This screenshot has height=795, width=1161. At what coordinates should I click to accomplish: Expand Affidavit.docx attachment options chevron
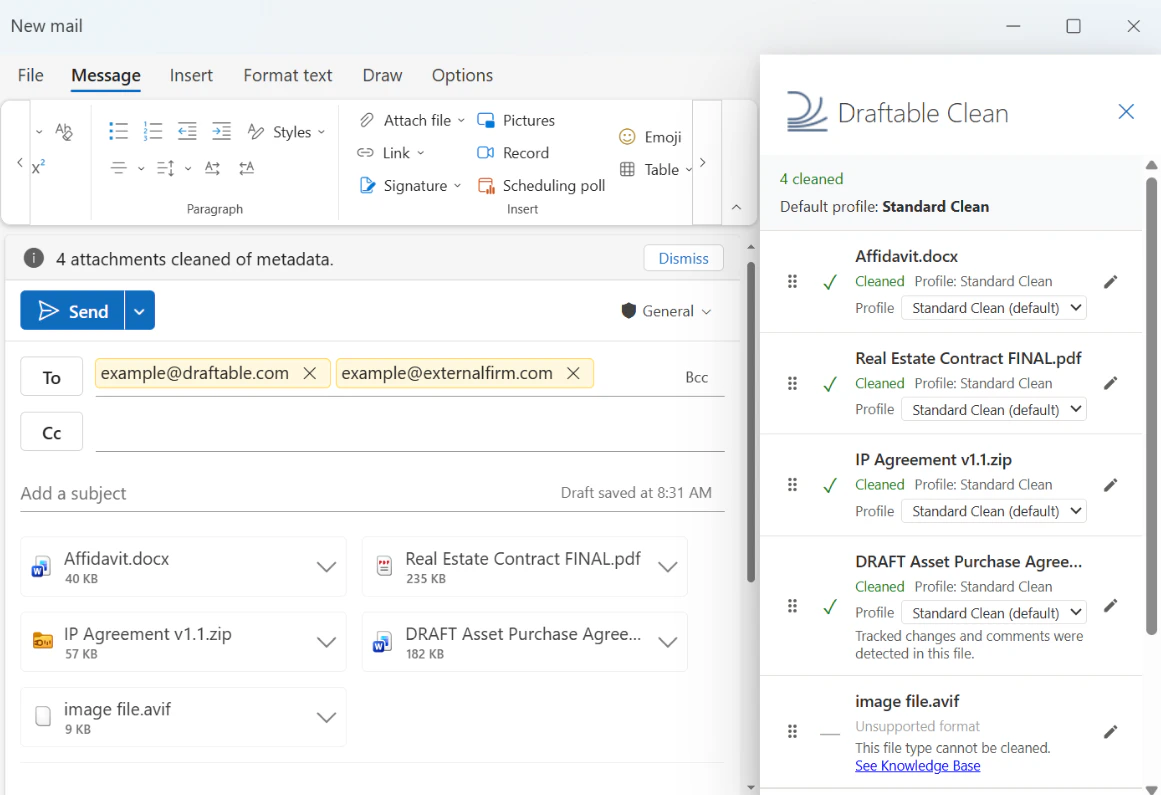click(x=327, y=567)
